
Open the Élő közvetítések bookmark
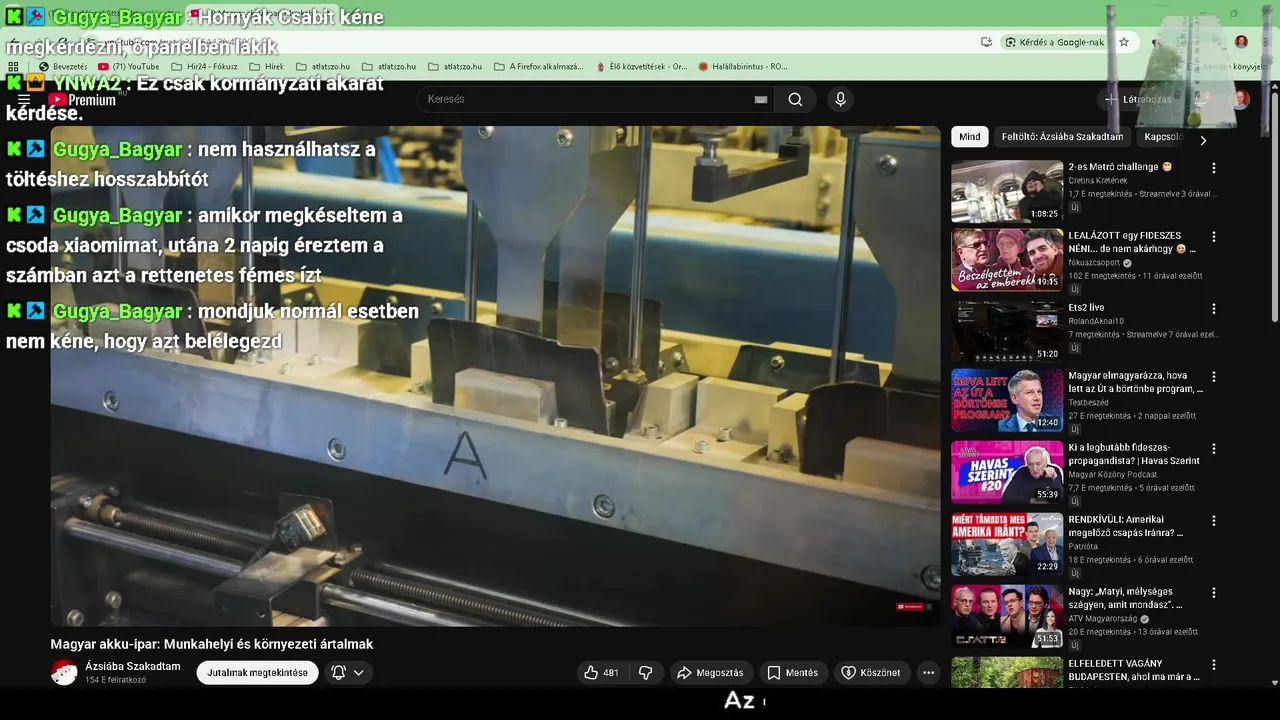pos(641,67)
